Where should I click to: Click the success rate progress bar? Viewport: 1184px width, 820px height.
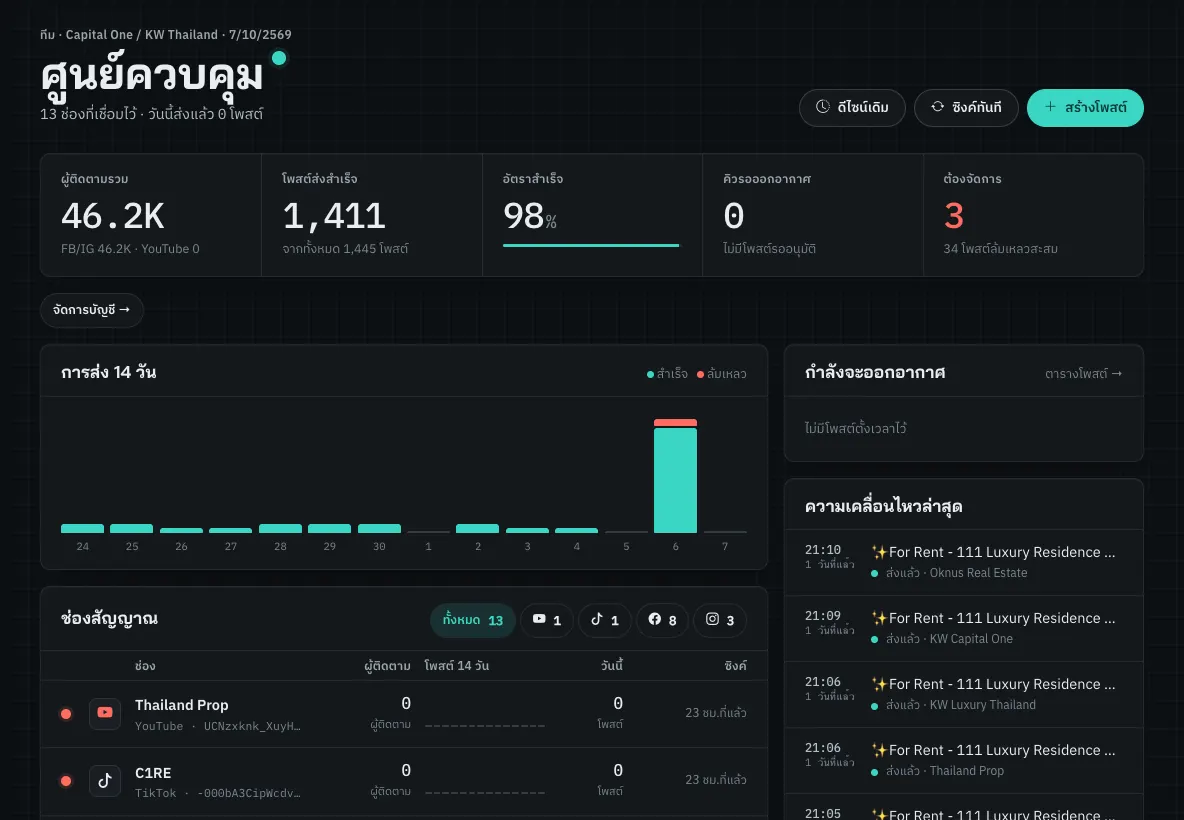click(x=591, y=245)
